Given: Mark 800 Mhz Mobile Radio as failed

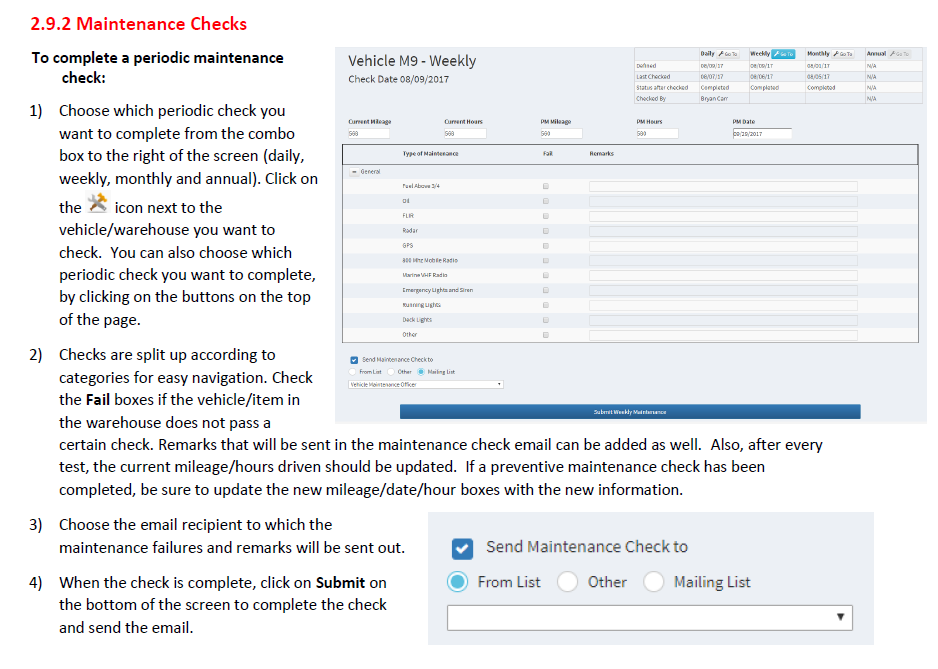Looking at the screenshot, I should [546, 261].
